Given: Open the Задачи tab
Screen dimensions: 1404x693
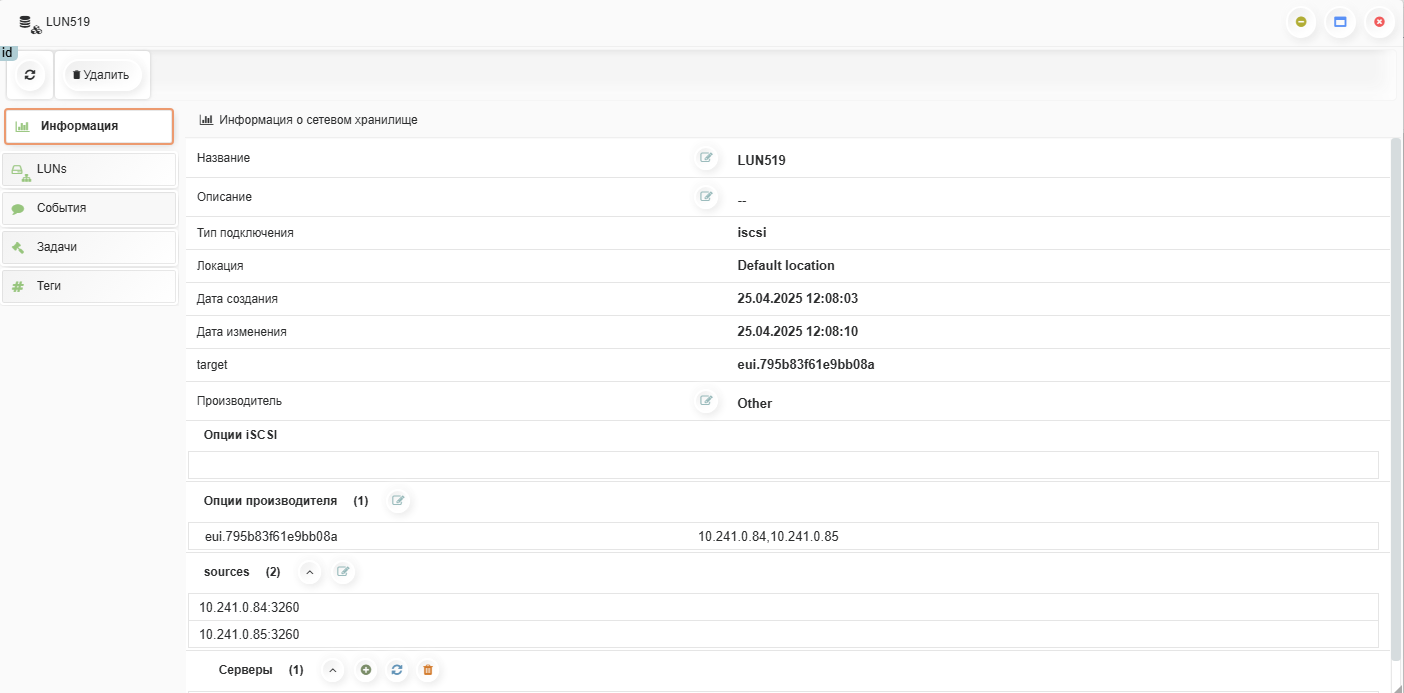Looking at the screenshot, I should (90, 247).
